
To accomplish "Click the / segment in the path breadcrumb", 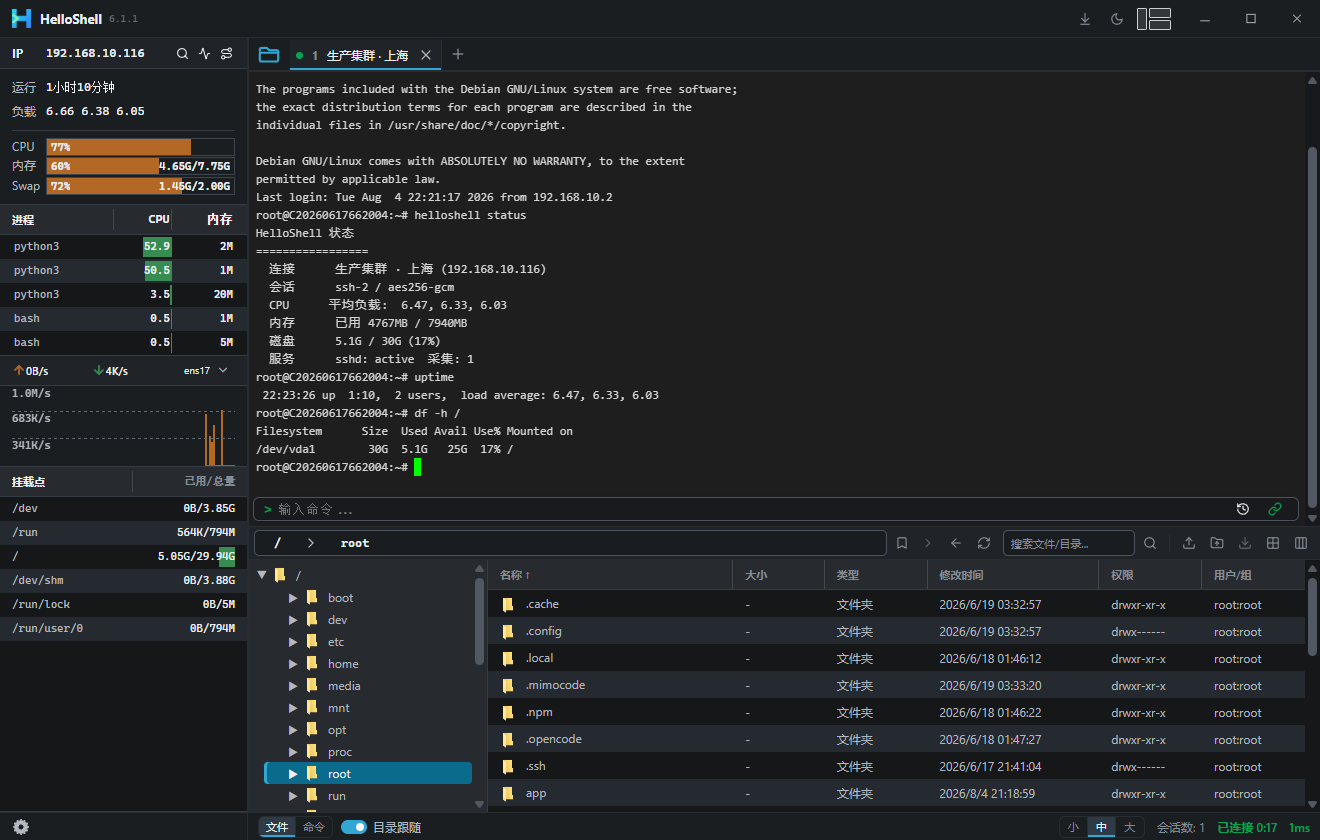I will [277, 543].
